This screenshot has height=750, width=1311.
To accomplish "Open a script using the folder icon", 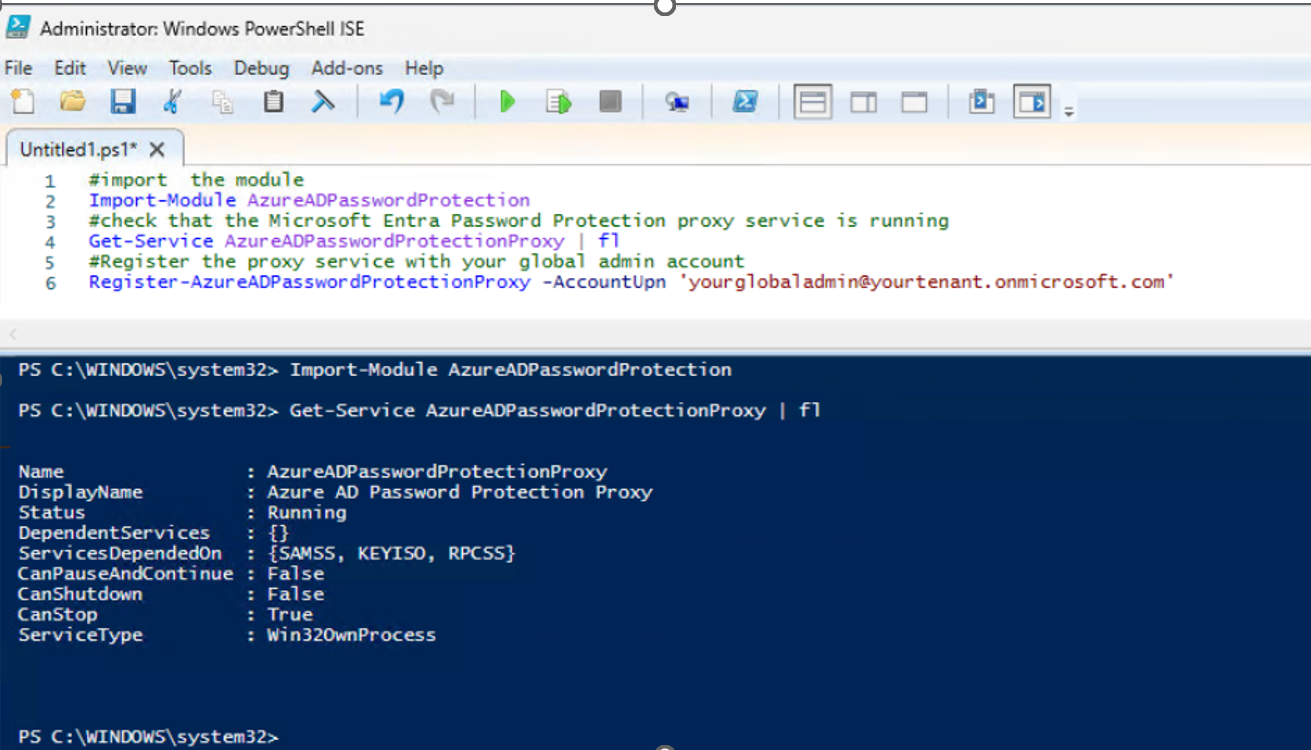I will pos(72,101).
